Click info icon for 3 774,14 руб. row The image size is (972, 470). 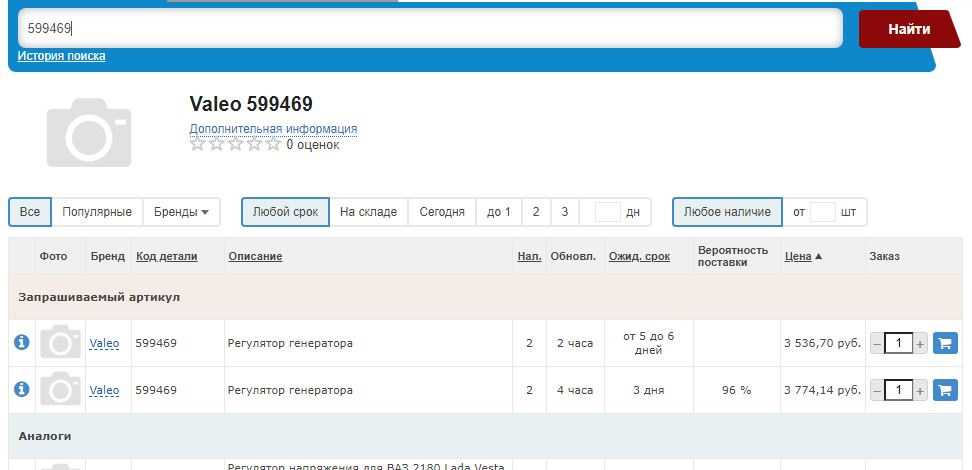(x=21, y=390)
